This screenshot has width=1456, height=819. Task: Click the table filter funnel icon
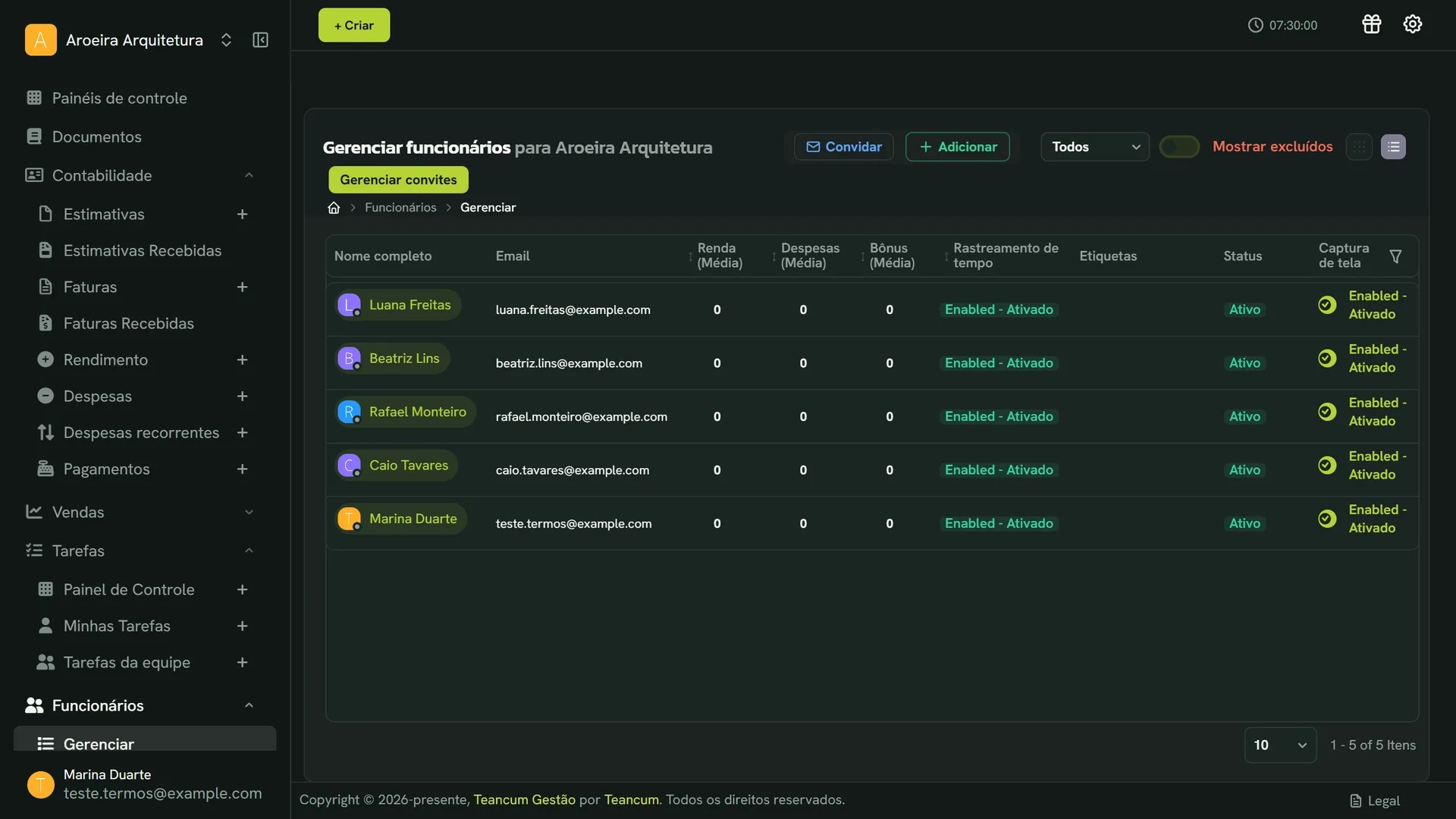point(1395,256)
